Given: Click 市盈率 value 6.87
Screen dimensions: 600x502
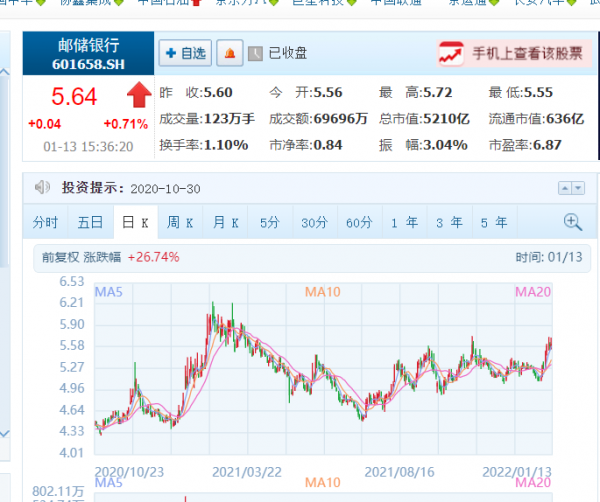Looking at the screenshot, I should (x=548, y=145).
